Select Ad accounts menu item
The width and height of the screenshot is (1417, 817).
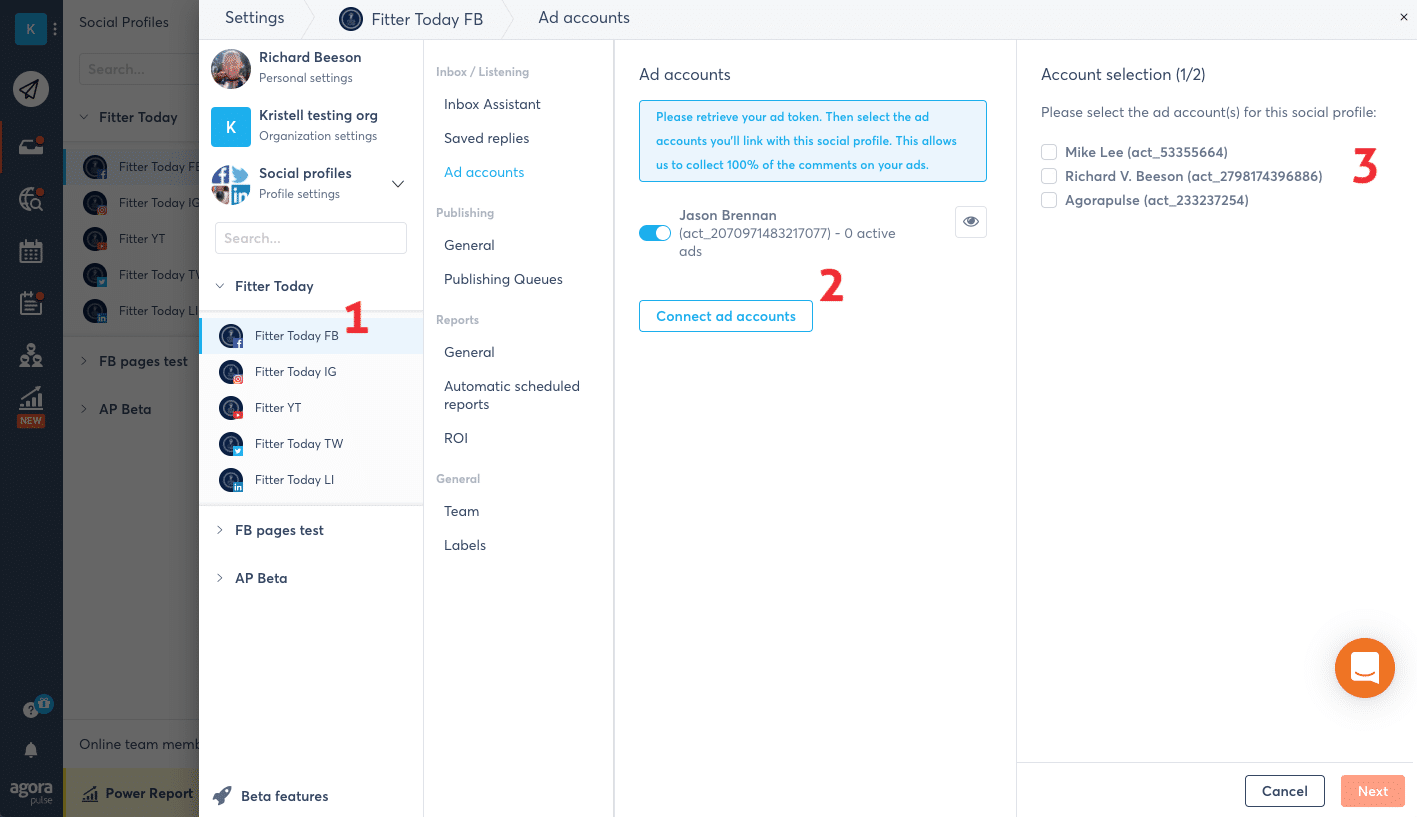click(x=484, y=172)
